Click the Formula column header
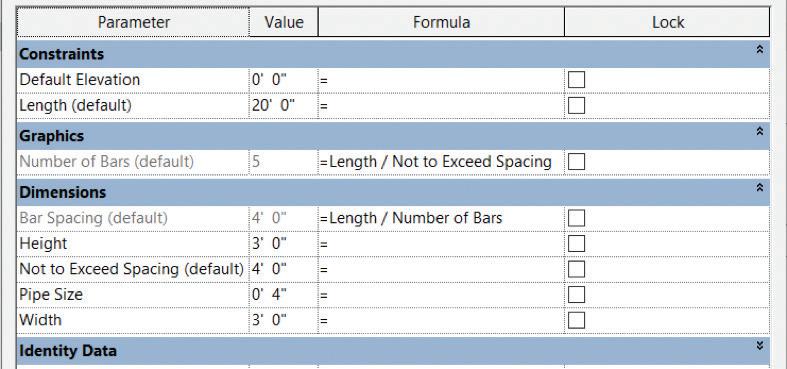Viewport: 787px width, 369px height. click(441, 22)
